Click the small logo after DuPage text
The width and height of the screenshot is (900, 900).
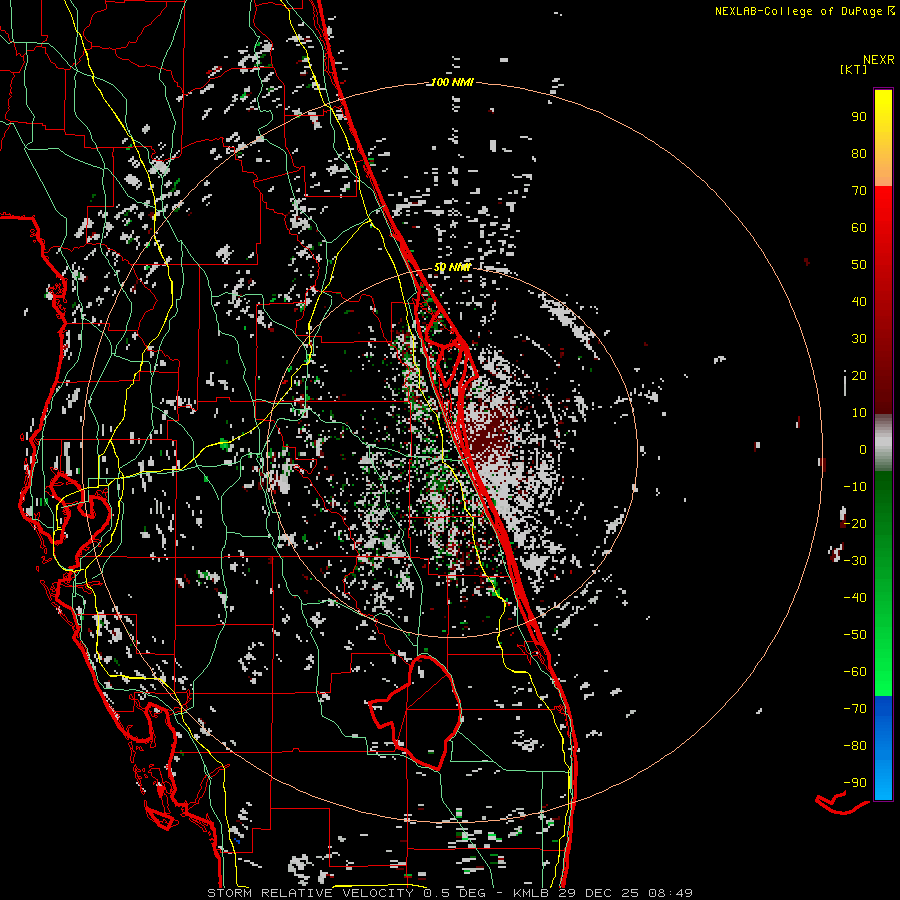click(890, 11)
